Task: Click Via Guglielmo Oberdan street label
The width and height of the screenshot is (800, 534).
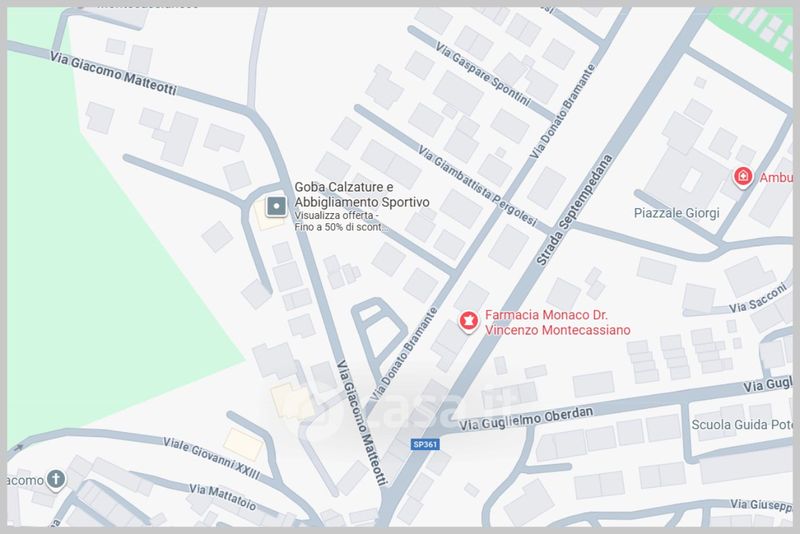Action: click(526, 419)
